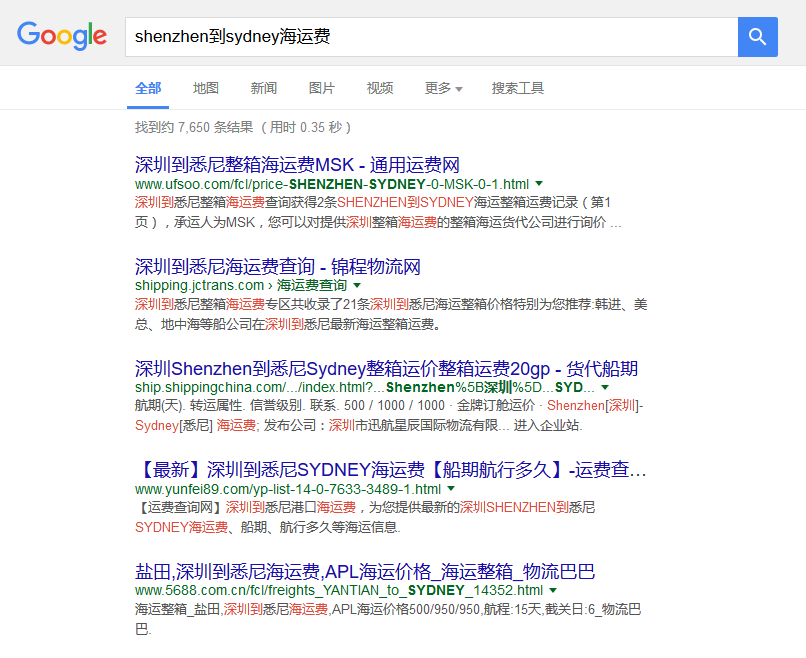Viewport: 806px width, 658px height.
Task: Select the 全部 tab
Action: point(148,88)
